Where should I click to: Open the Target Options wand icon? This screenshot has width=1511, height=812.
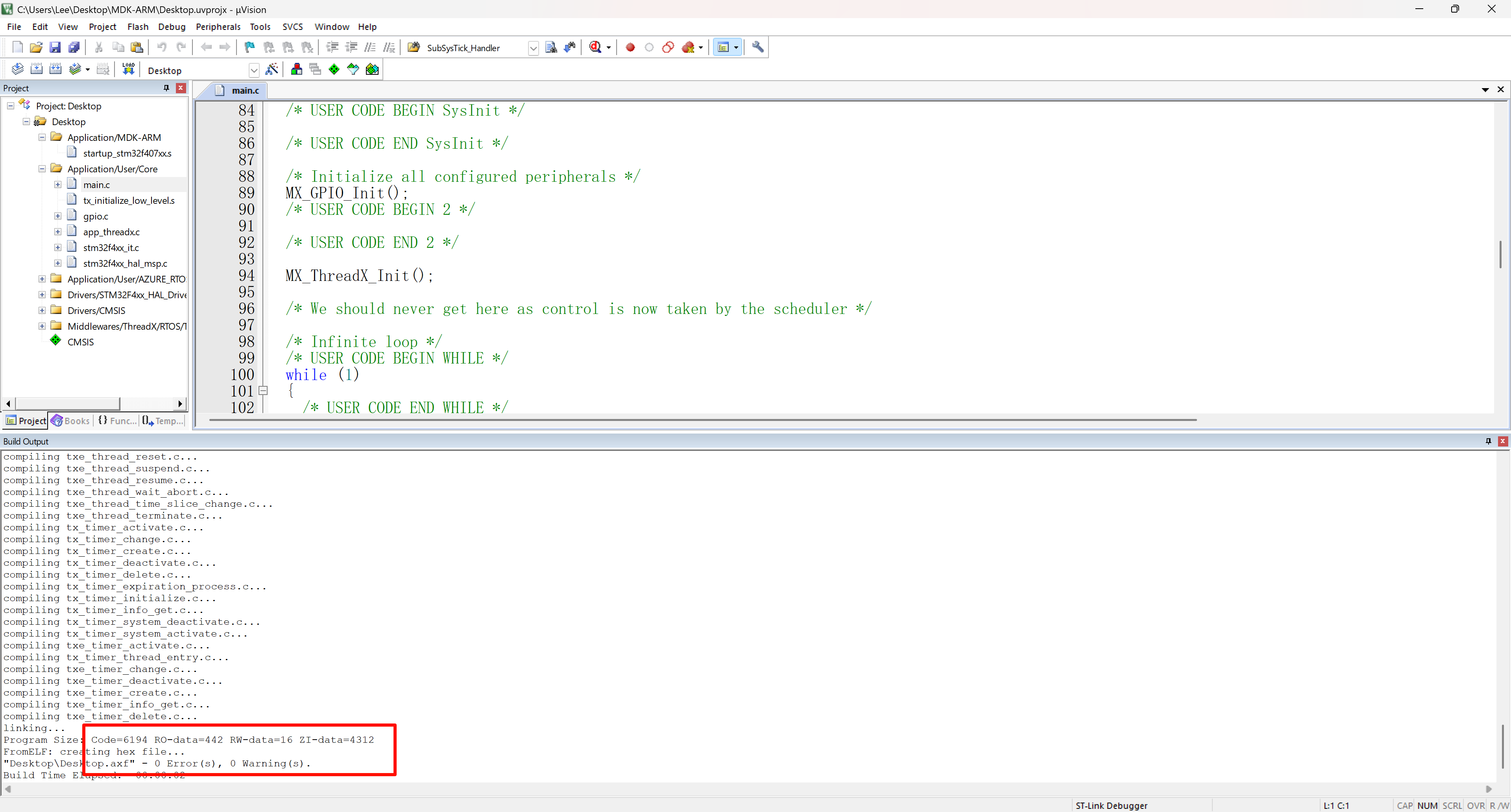272,69
